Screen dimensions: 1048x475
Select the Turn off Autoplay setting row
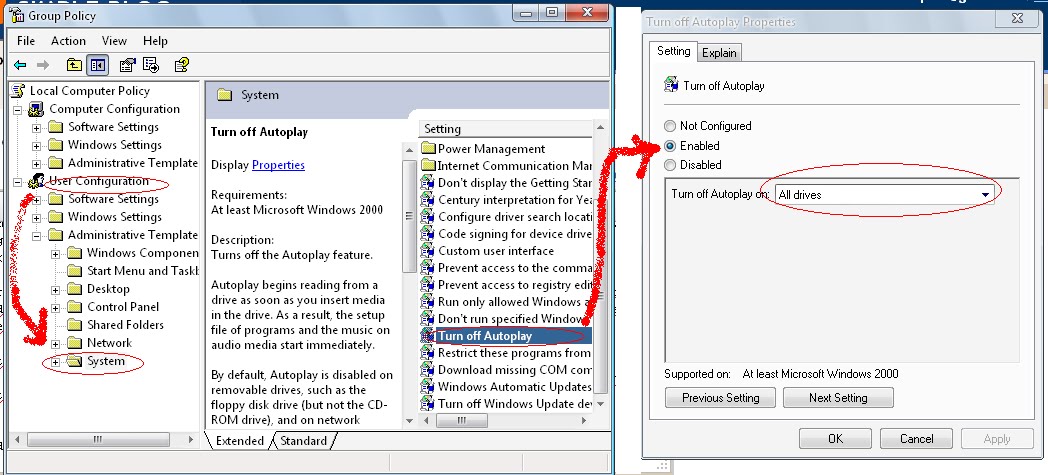pyautogui.click(x=506, y=336)
